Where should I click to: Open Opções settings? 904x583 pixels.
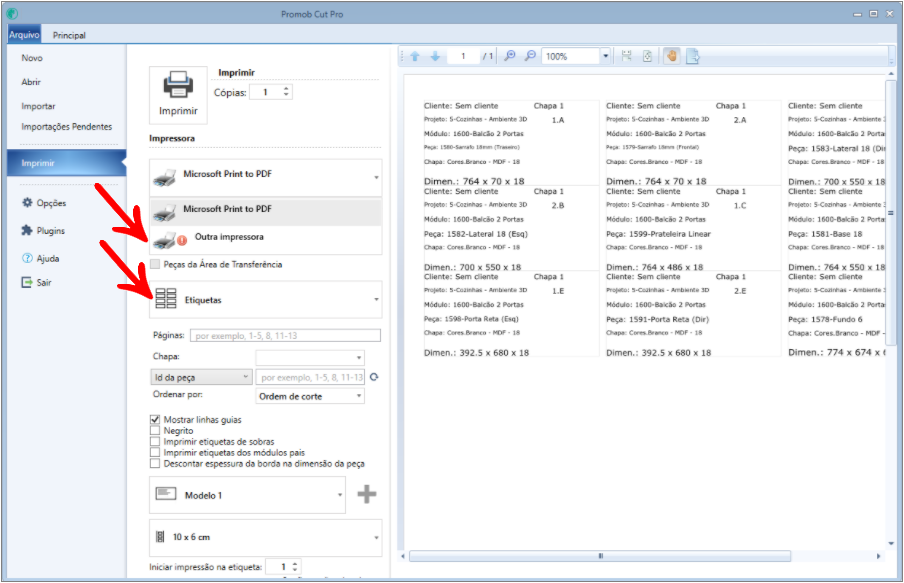51,203
